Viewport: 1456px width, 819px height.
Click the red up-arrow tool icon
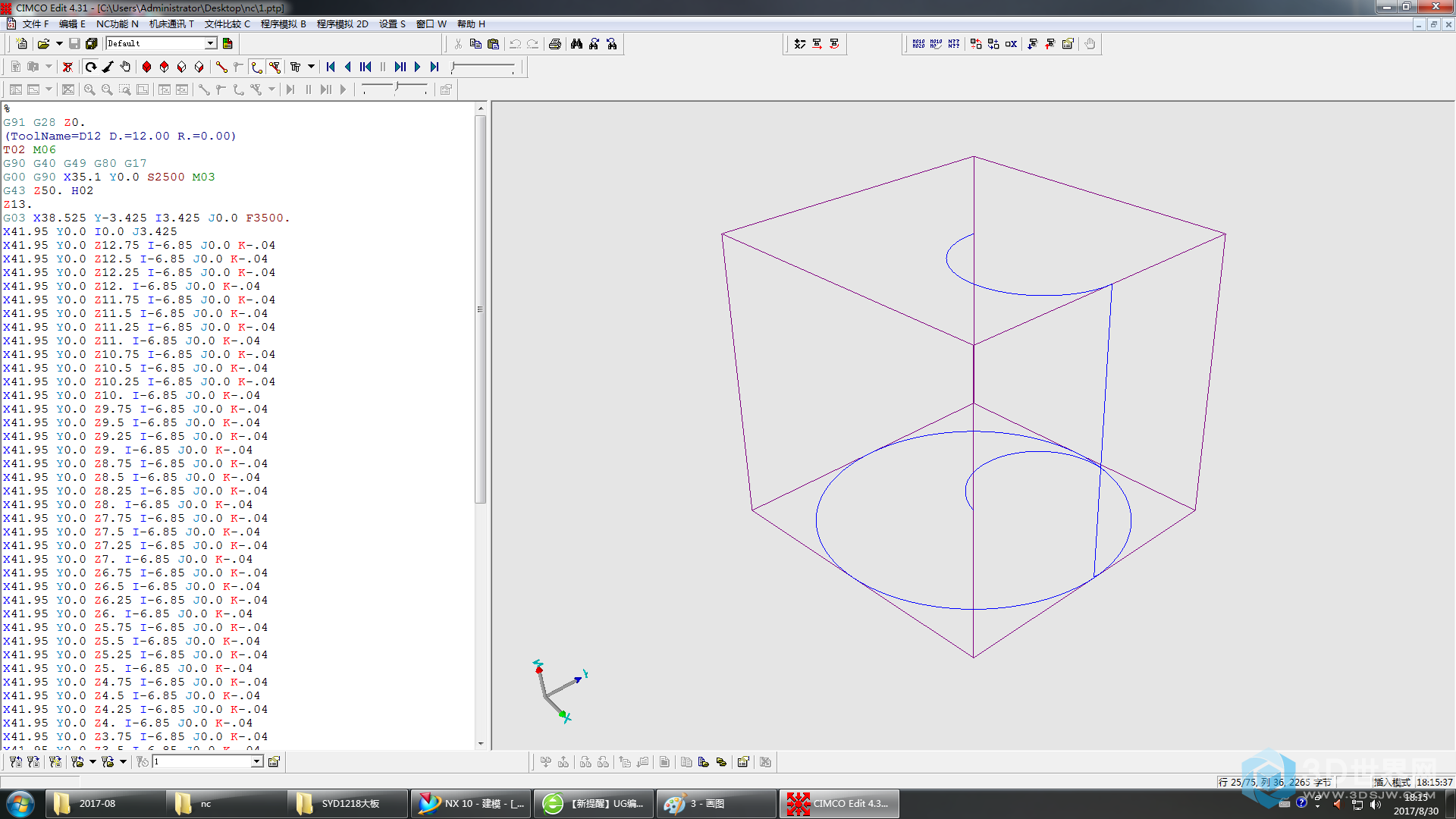[1050, 44]
